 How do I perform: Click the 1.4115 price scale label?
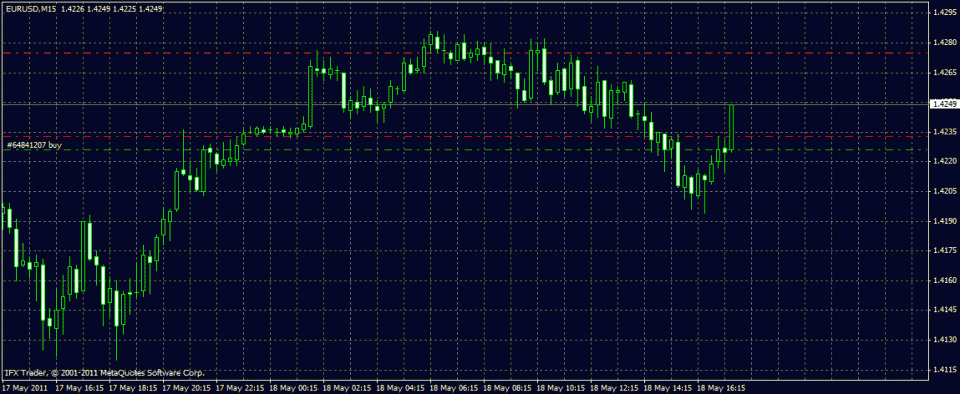pyautogui.click(x=944, y=370)
